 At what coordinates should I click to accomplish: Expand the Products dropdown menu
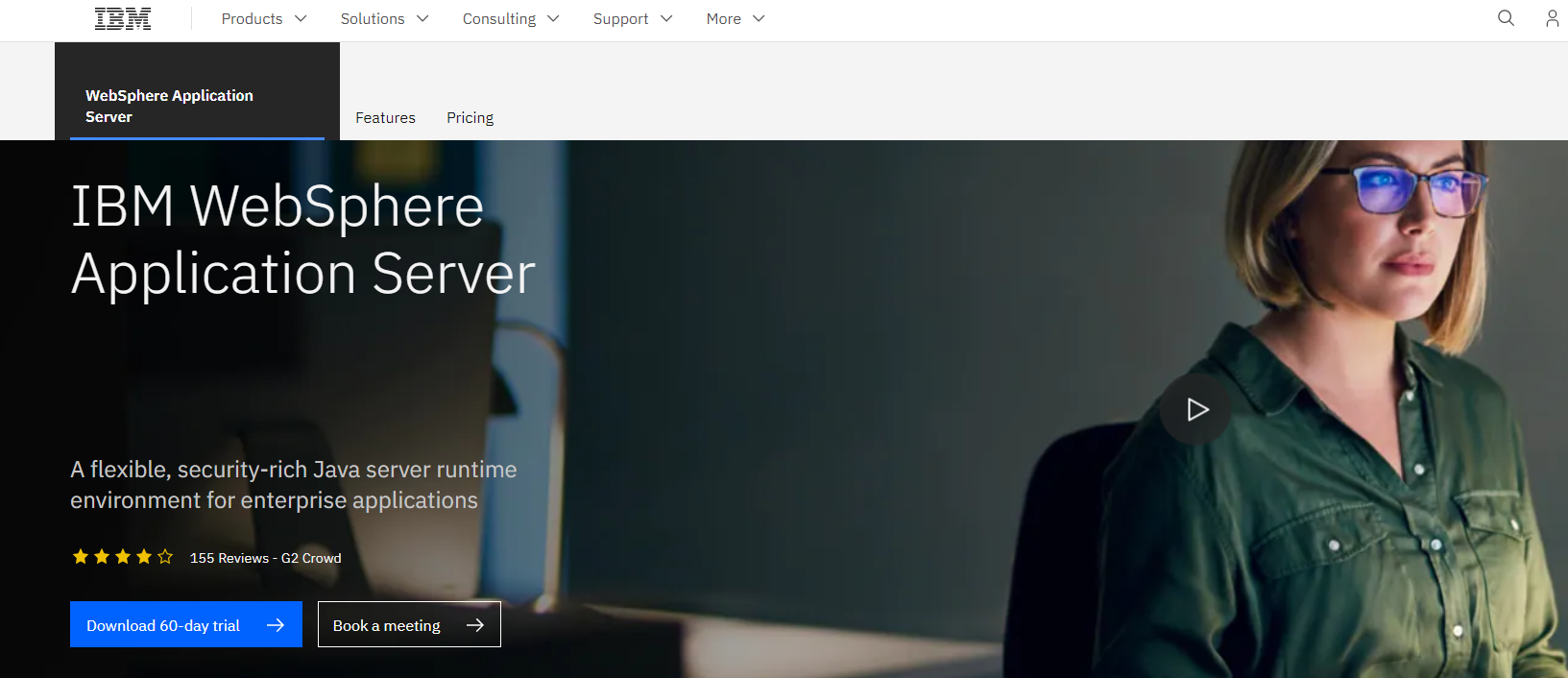coord(264,19)
